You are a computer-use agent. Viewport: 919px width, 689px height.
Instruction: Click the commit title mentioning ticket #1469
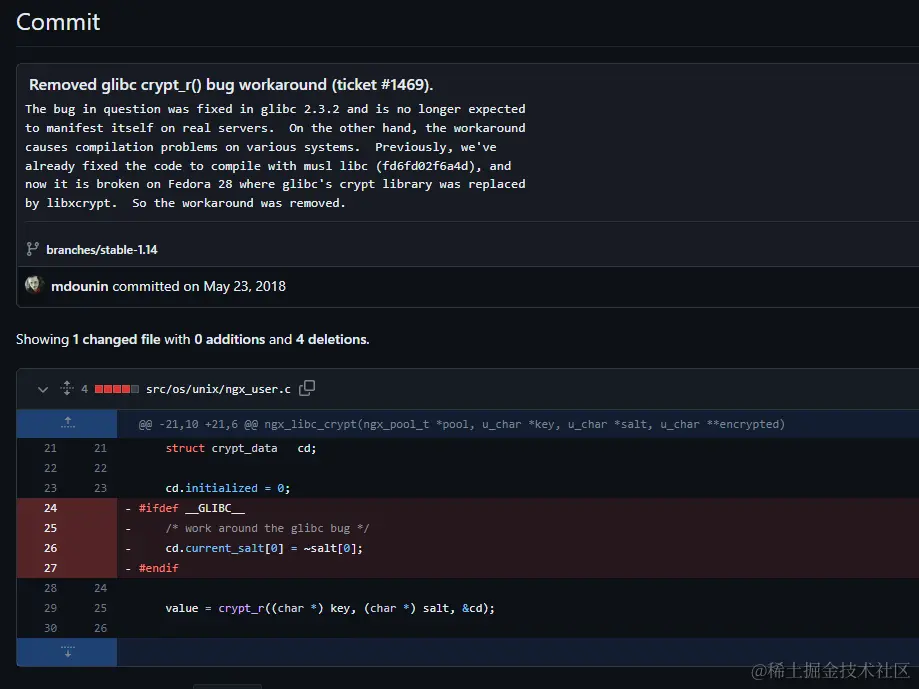pyautogui.click(x=231, y=84)
